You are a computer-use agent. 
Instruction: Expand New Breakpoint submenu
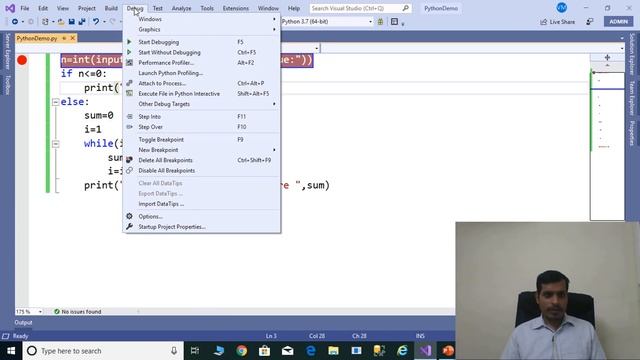pyautogui.click(x=202, y=150)
